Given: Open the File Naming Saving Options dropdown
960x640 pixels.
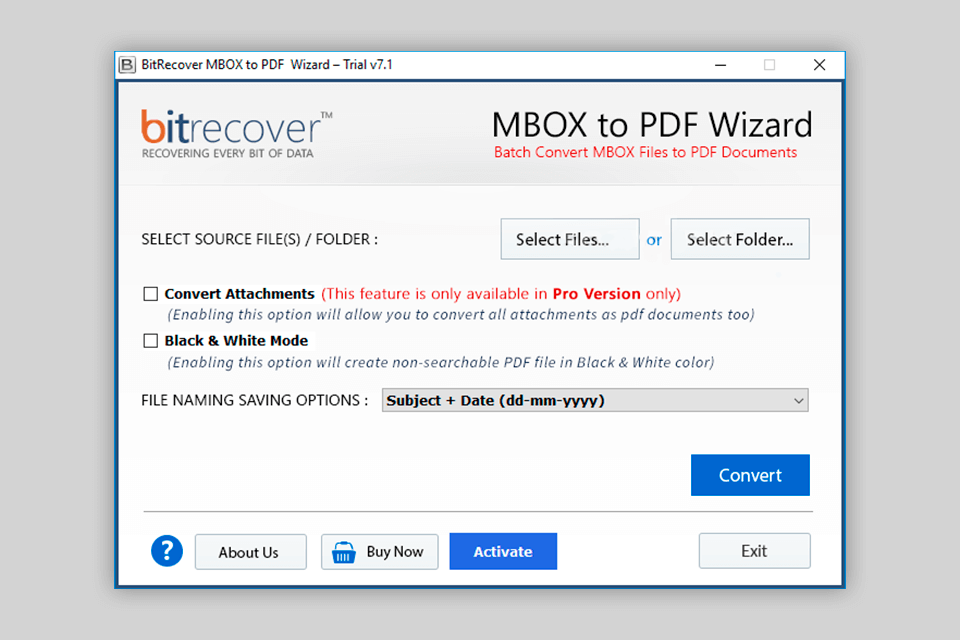Looking at the screenshot, I should pyautogui.click(x=595, y=401).
